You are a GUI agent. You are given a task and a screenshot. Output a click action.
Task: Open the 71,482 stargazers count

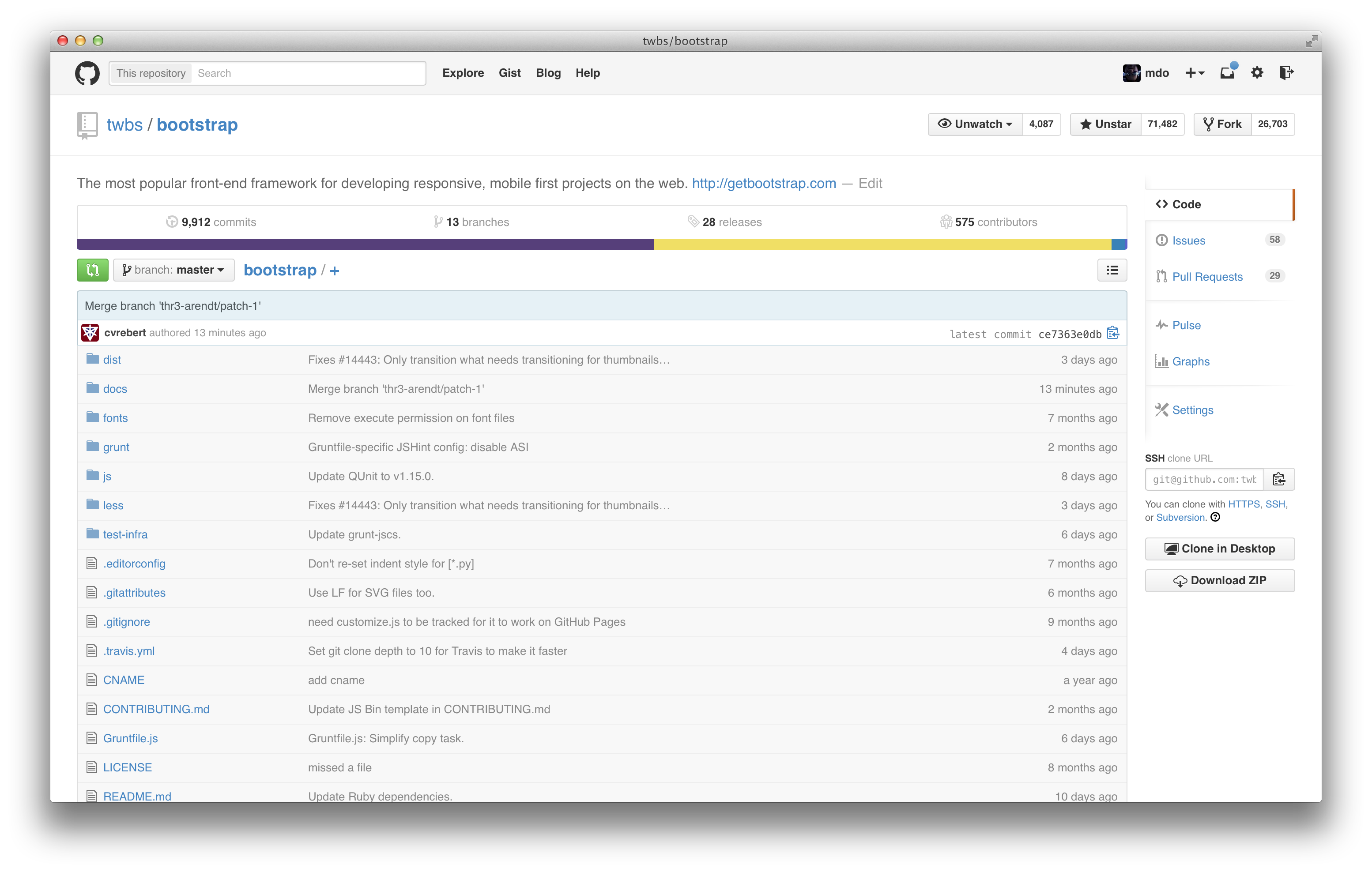coord(1162,124)
